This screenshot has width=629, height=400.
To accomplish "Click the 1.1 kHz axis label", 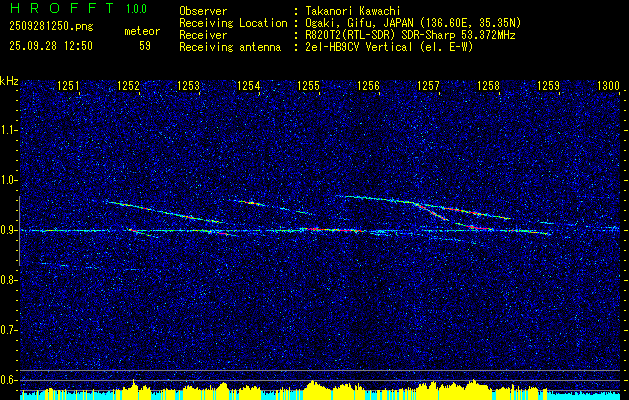I will [x=7, y=130].
